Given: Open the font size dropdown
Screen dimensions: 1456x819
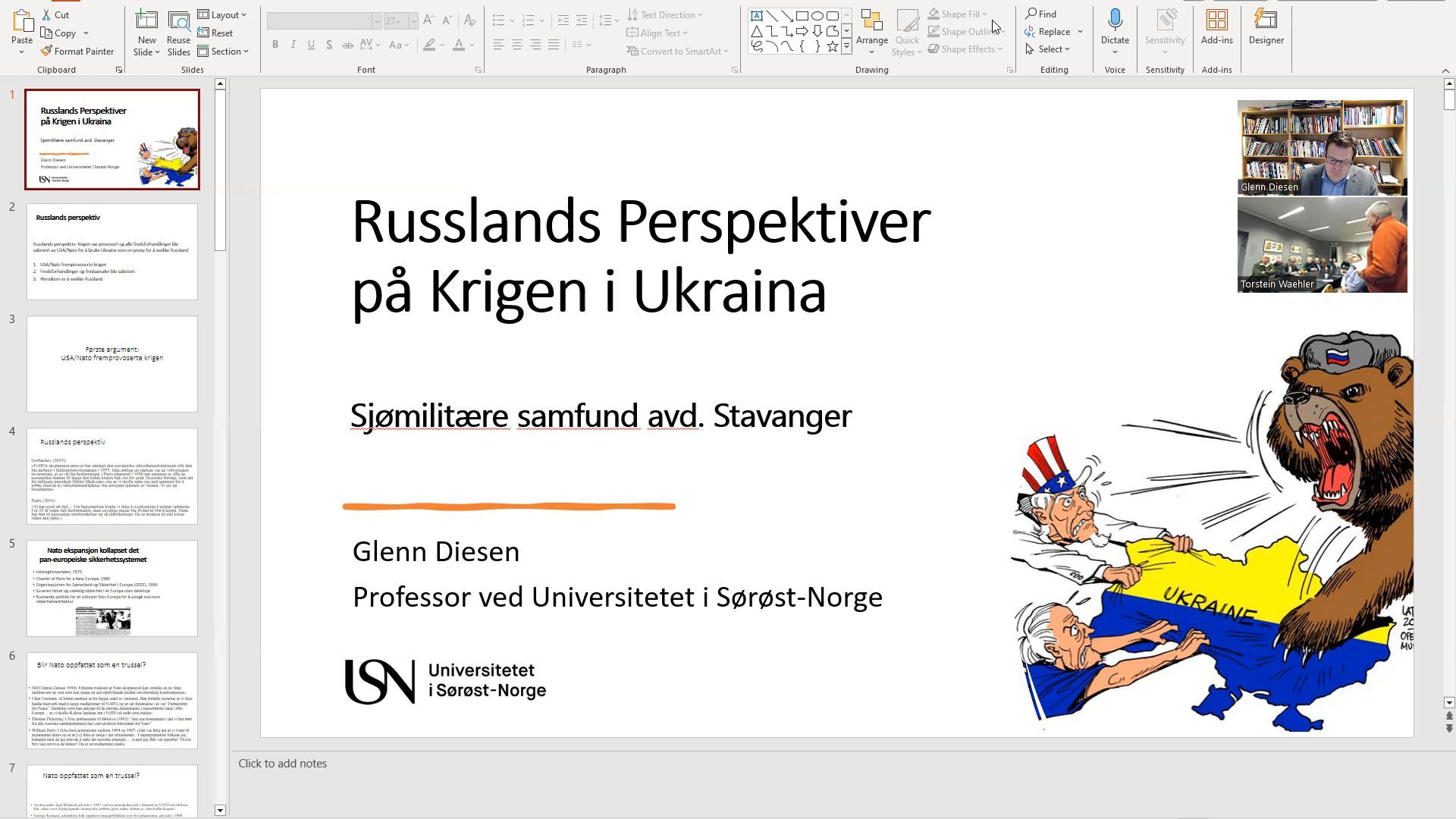Looking at the screenshot, I should 413,20.
